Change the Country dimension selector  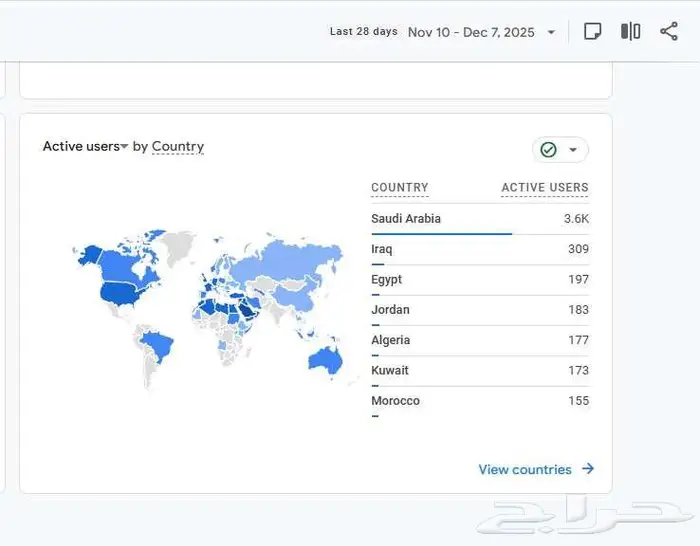[177, 147]
